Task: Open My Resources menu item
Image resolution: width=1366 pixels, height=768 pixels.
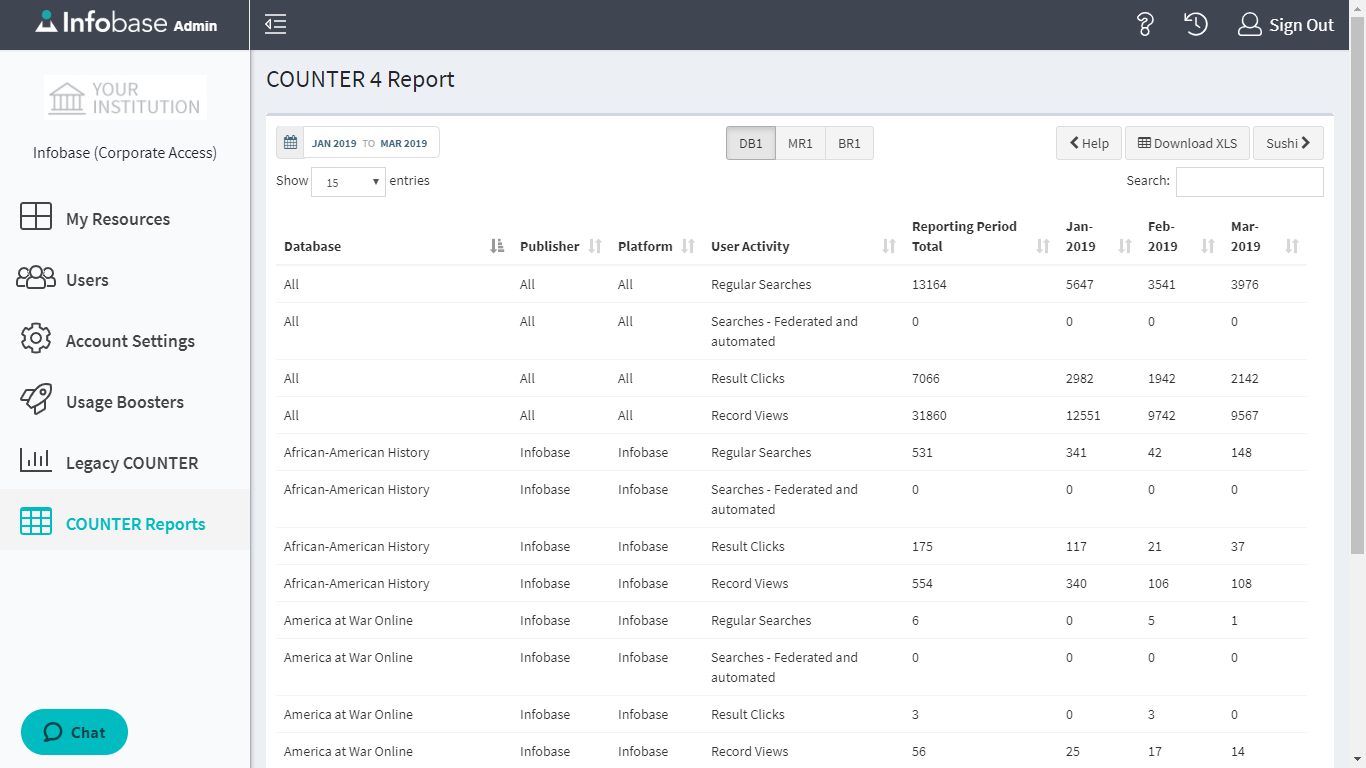Action: (125, 219)
